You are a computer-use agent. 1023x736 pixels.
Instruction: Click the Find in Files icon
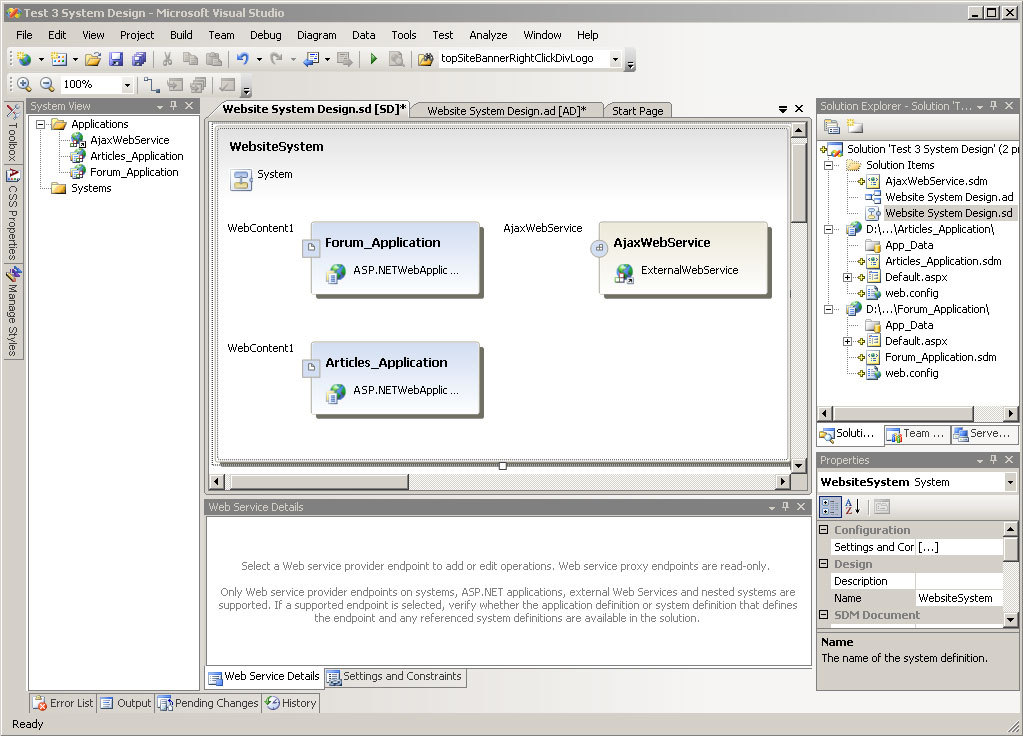pos(425,59)
